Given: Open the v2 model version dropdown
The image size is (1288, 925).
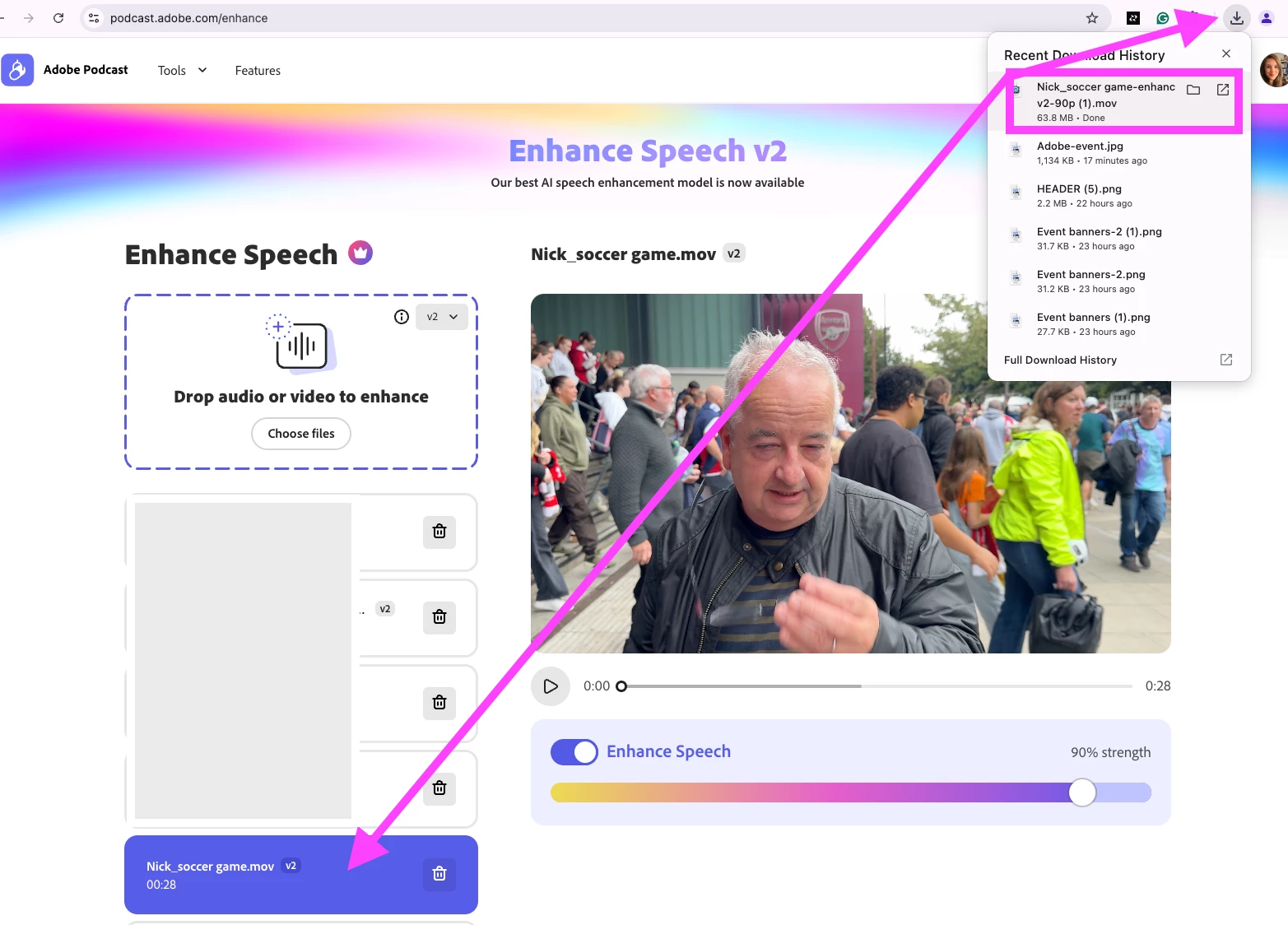Looking at the screenshot, I should point(442,317).
